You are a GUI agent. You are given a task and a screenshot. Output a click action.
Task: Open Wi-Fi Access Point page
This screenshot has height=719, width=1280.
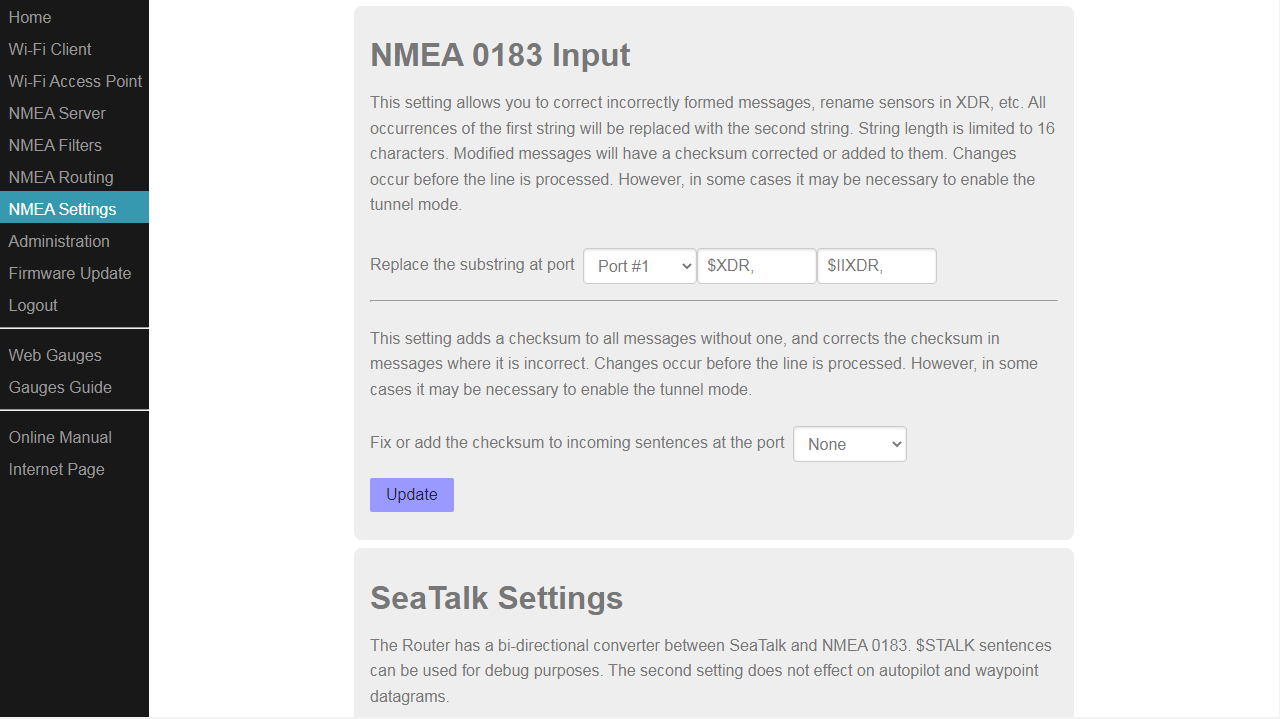tap(74, 81)
